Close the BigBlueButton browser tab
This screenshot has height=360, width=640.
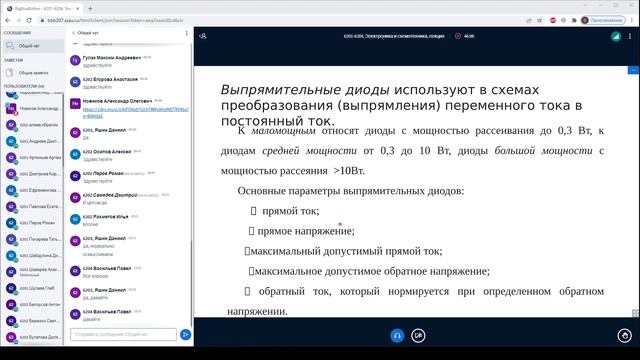78,8
